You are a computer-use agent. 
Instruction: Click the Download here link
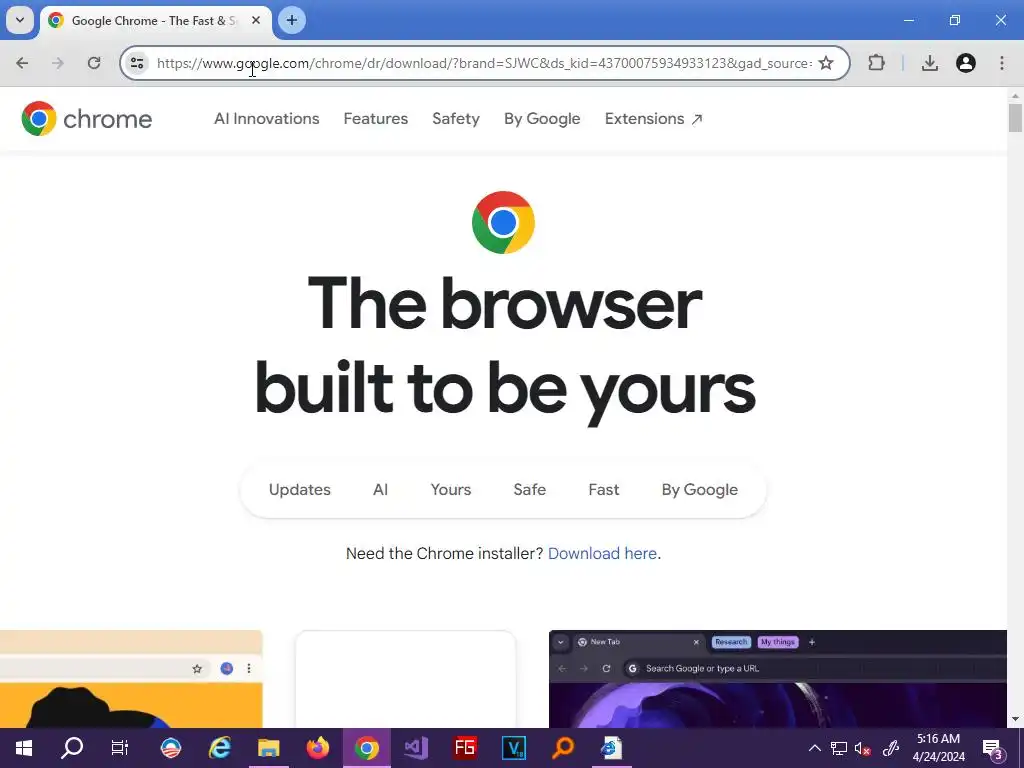(602, 554)
